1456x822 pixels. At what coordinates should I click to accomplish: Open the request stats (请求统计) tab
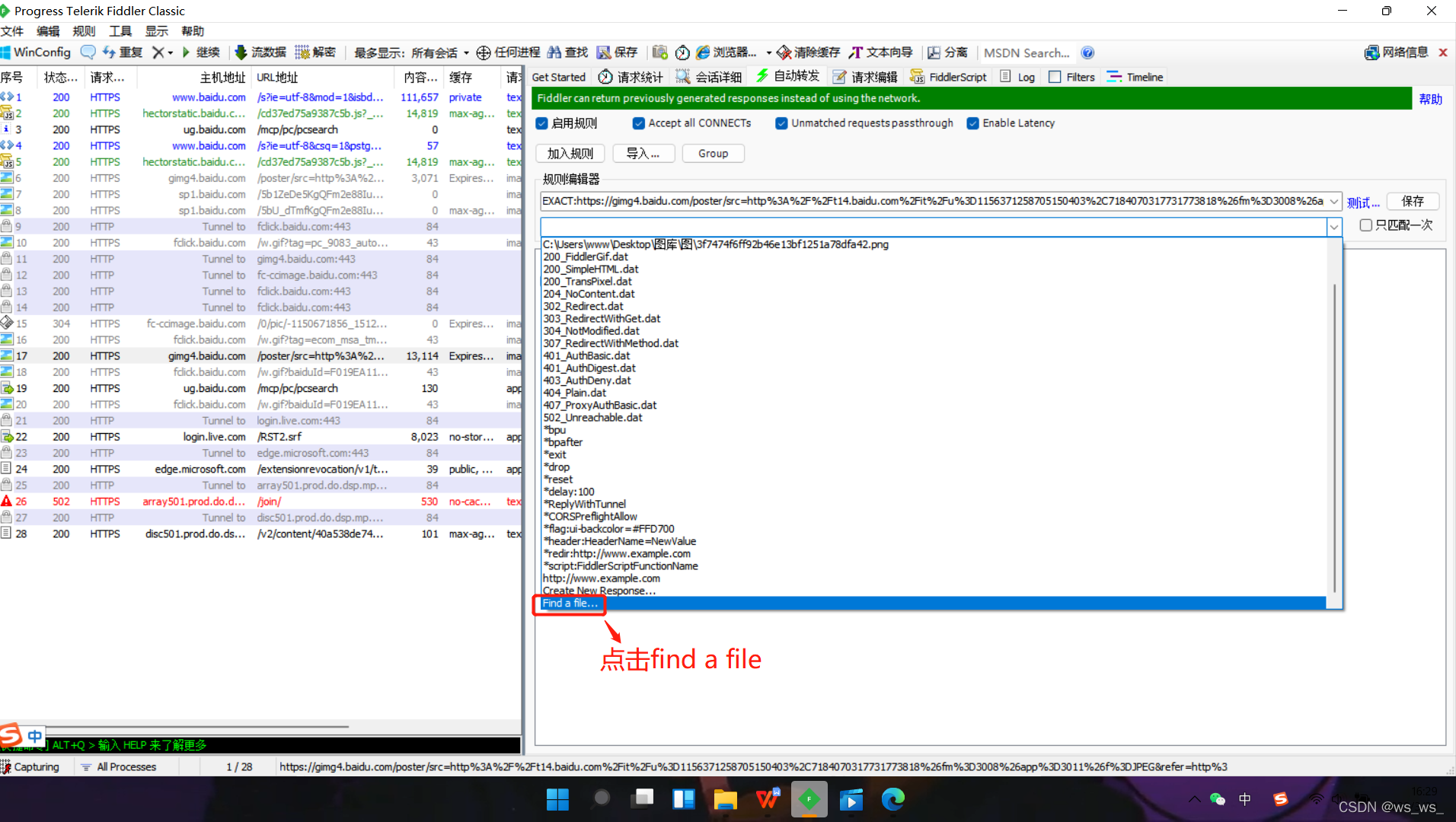click(631, 77)
